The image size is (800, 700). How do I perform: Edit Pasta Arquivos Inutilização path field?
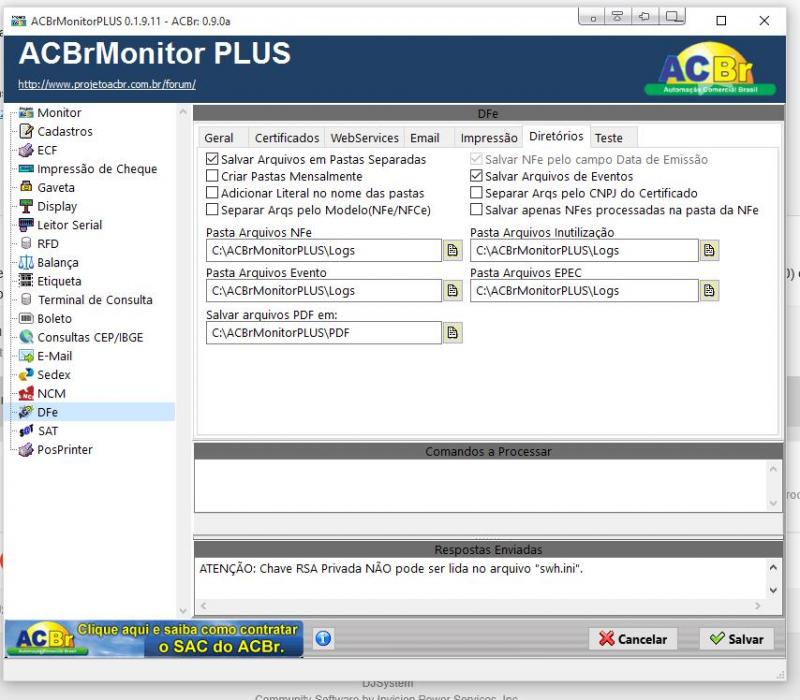[x=584, y=251]
